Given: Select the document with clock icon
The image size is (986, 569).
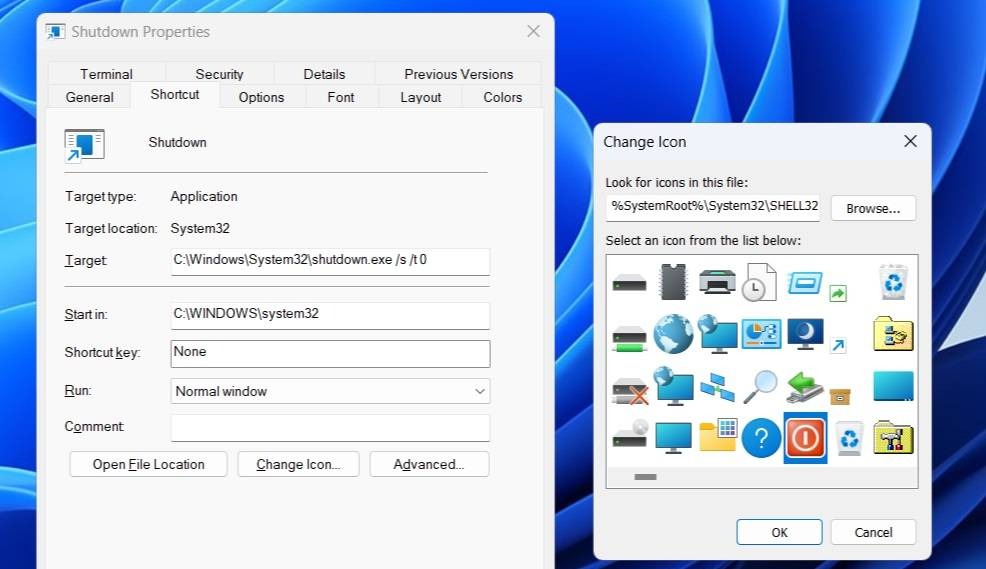Looking at the screenshot, I should pos(760,282).
